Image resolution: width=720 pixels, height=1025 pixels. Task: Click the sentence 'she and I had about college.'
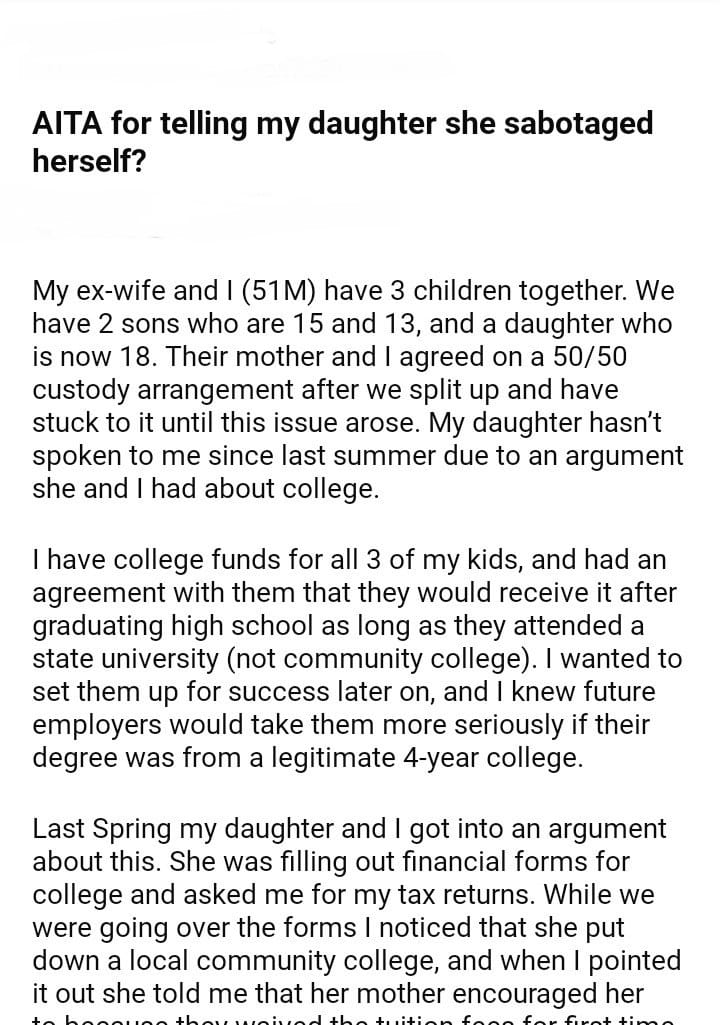tap(206, 490)
